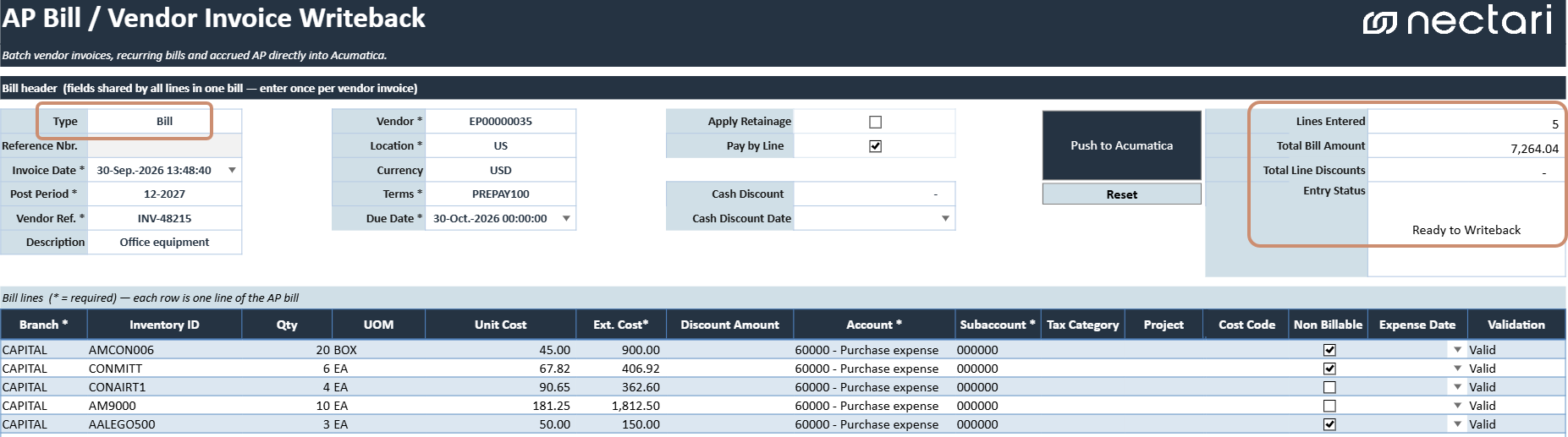Select inventory cell AM9000
Screen dimensions: 1568x437
point(164,406)
